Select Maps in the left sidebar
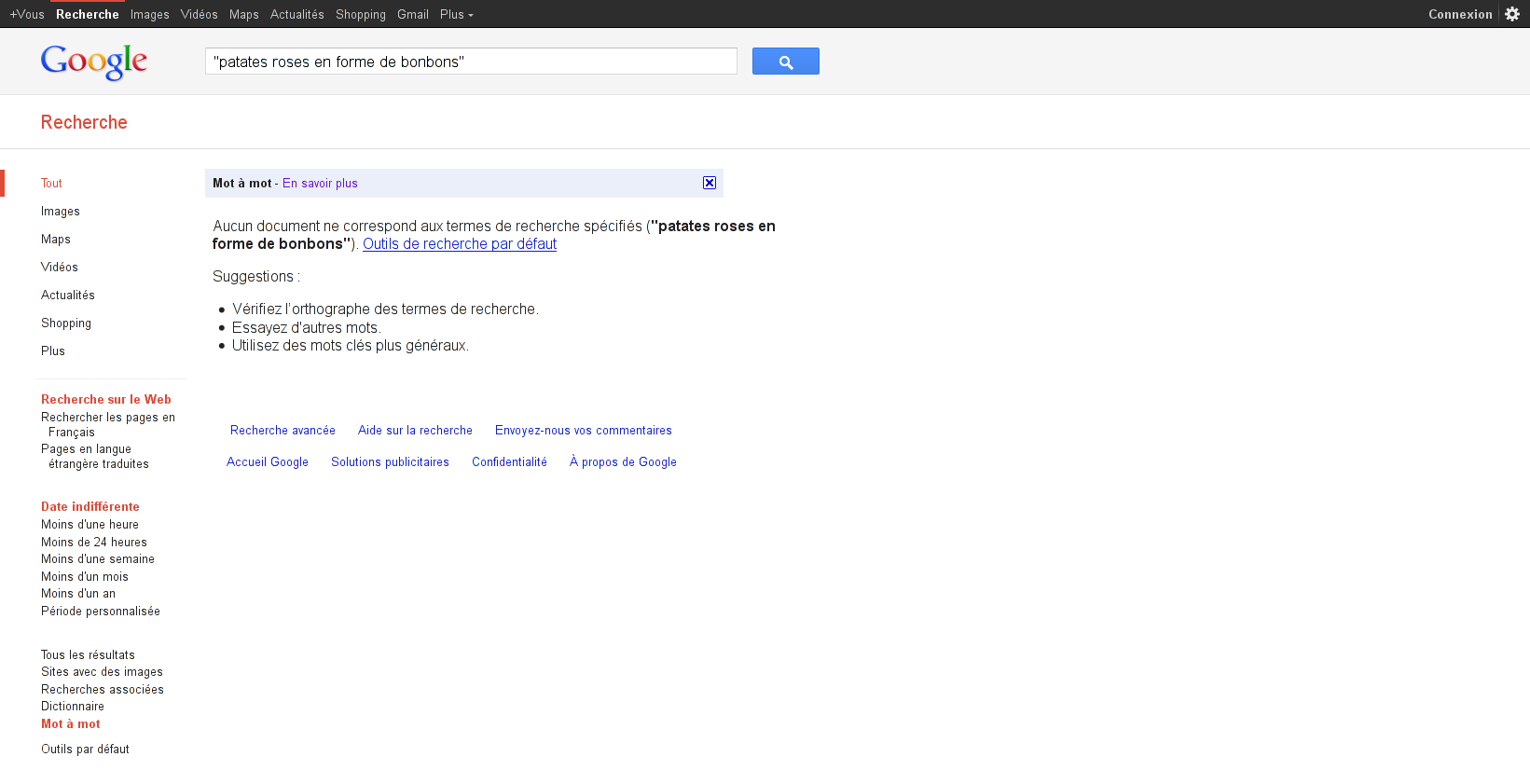 [56, 240]
